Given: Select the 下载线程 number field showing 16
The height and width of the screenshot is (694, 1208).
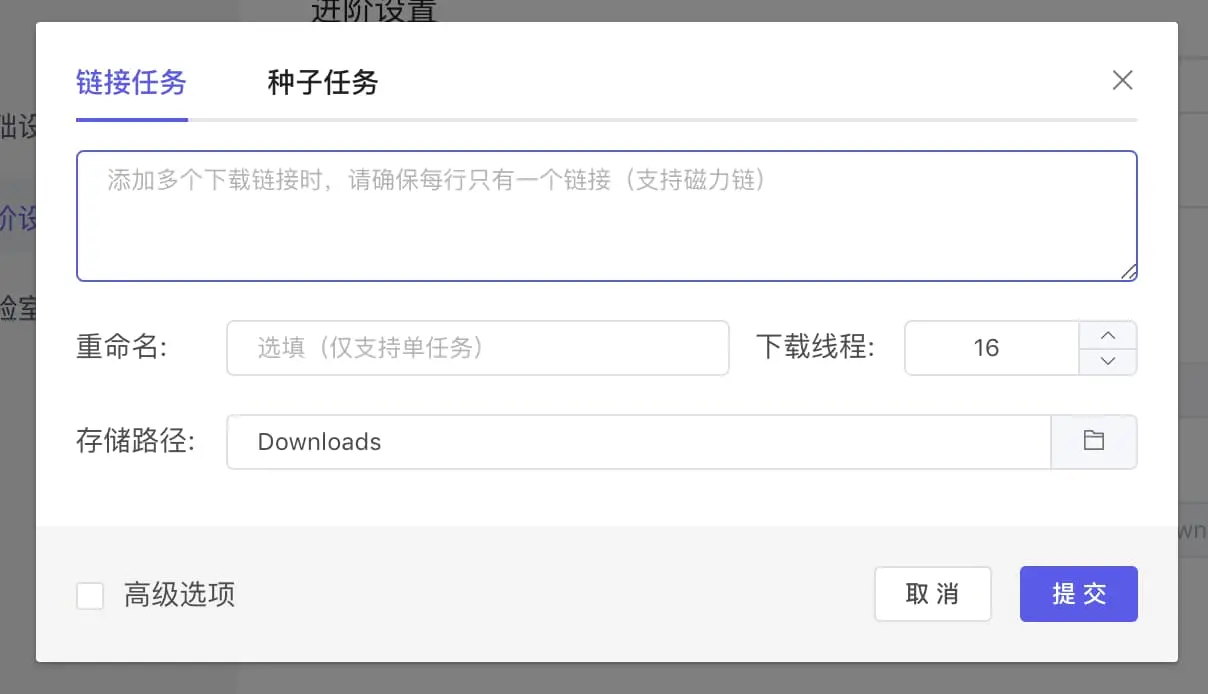Looking at the screenshot, I should pyautogui.click(x=990, y=348).
